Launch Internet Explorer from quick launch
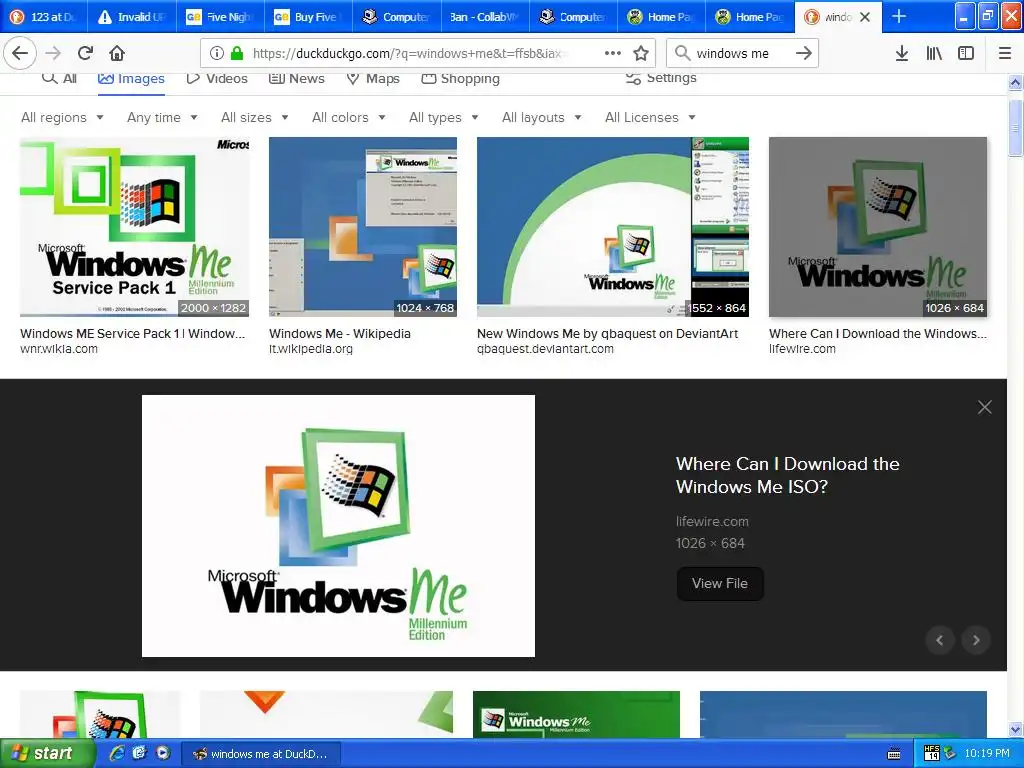 [x=117, y=753]
